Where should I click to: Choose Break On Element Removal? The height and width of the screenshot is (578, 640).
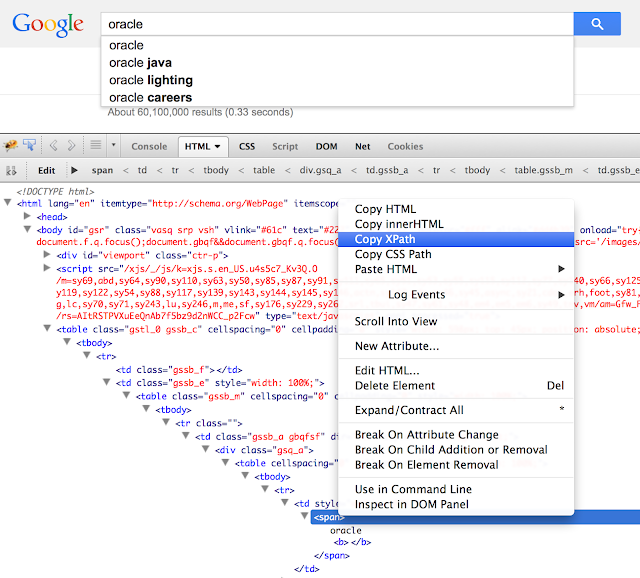click(x=456, y=465)
